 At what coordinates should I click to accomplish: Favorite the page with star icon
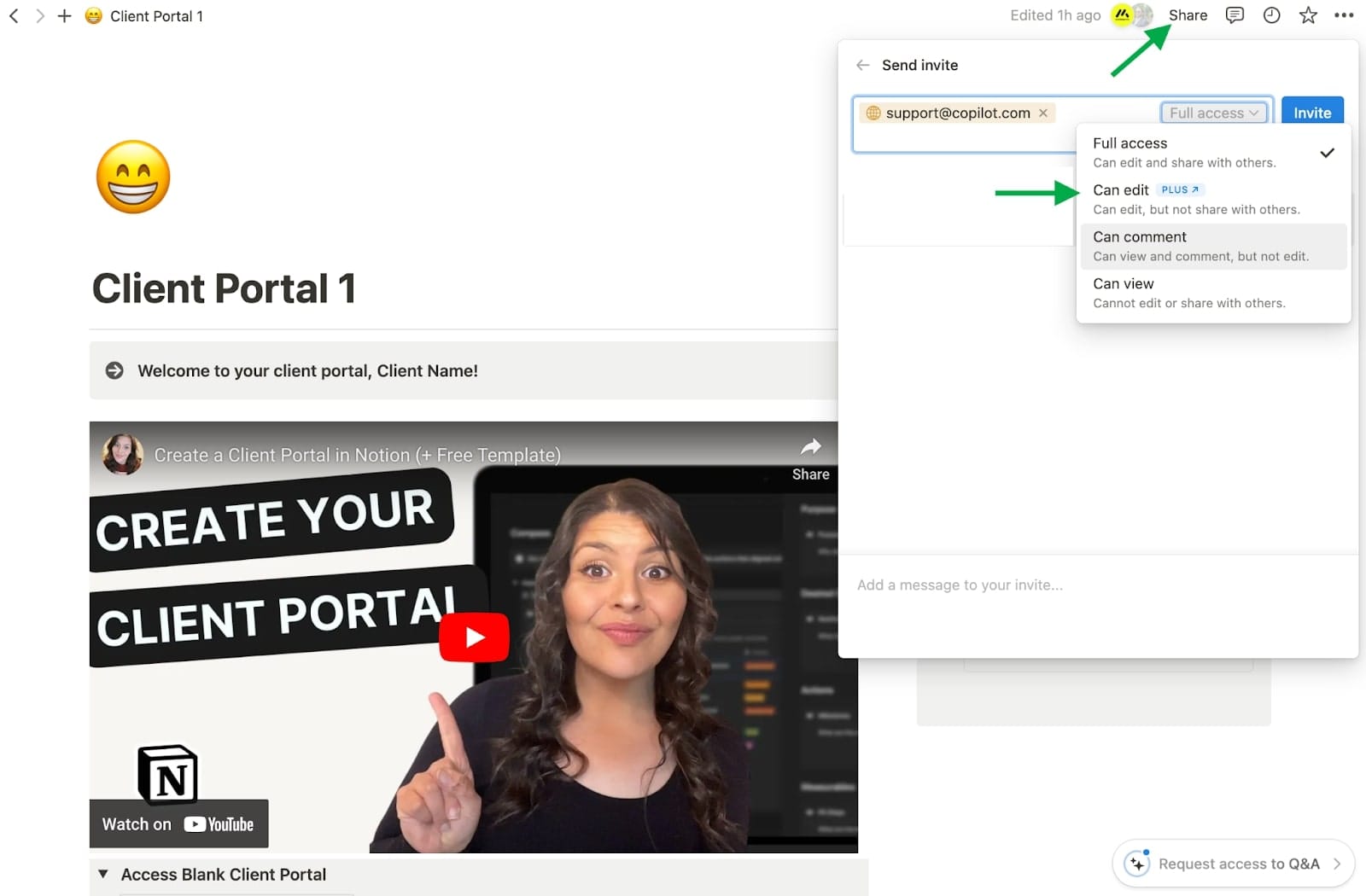click(1308, 15)
